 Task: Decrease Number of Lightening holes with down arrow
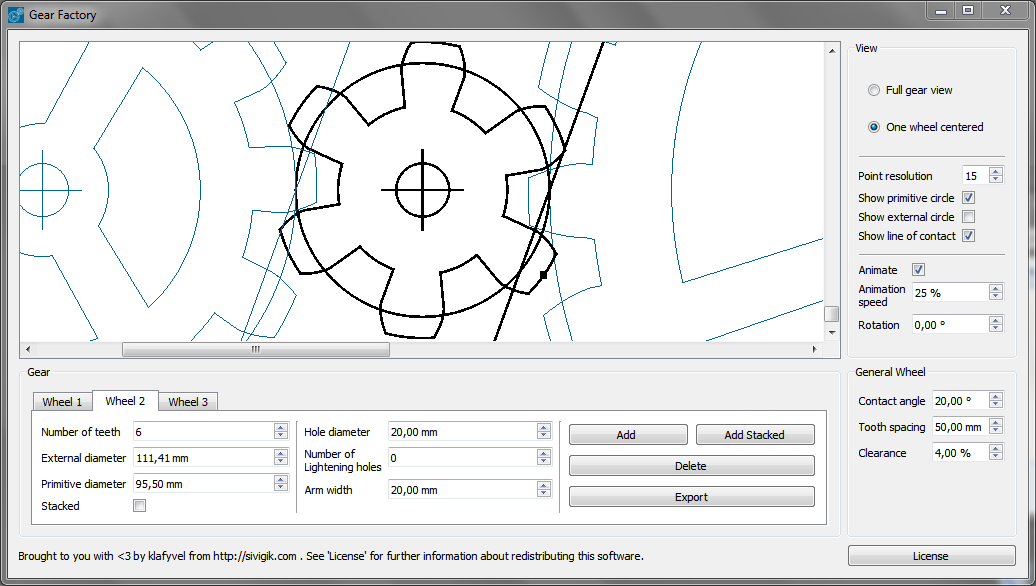[x=544, y=460]
